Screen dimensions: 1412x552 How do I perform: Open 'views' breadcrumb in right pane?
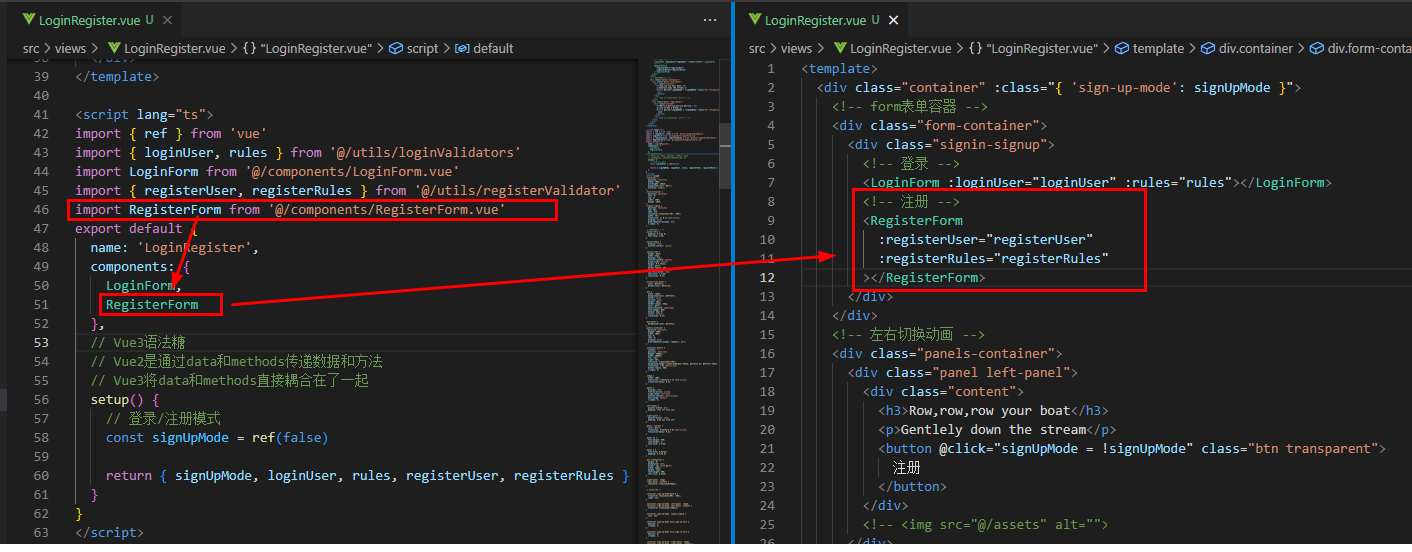(796, 48)
